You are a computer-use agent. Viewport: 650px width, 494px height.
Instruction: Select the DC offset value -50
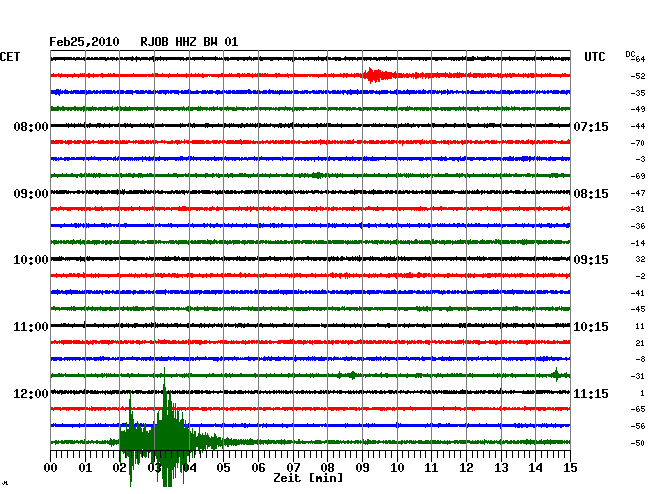pyautogui.click(x=638, y=443)
